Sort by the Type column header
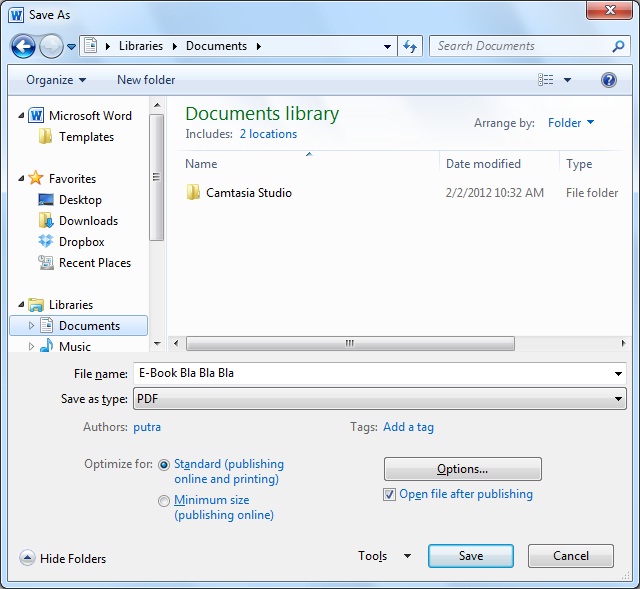This screenshot has height=589, width=640. (x=579, y=164)
